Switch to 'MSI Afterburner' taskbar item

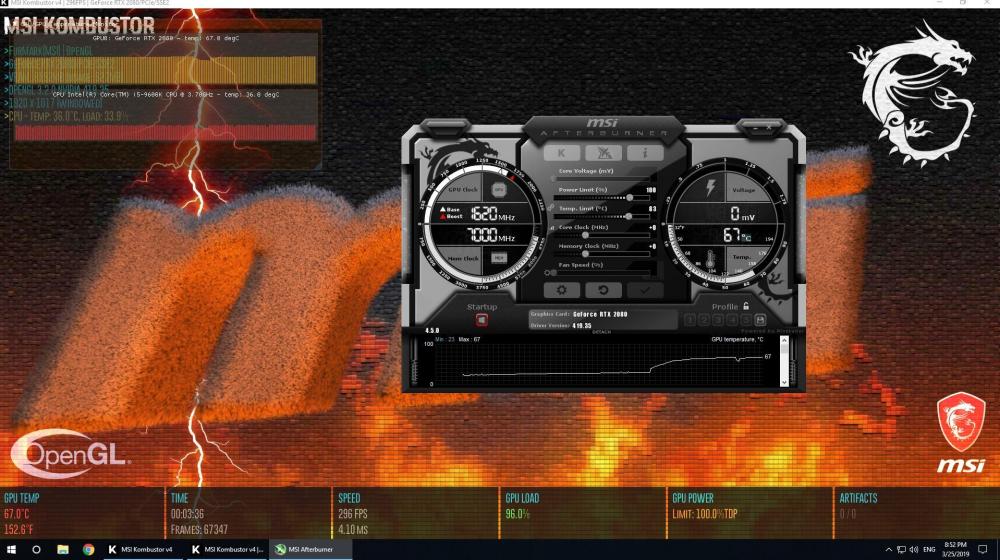pos(311,549)
